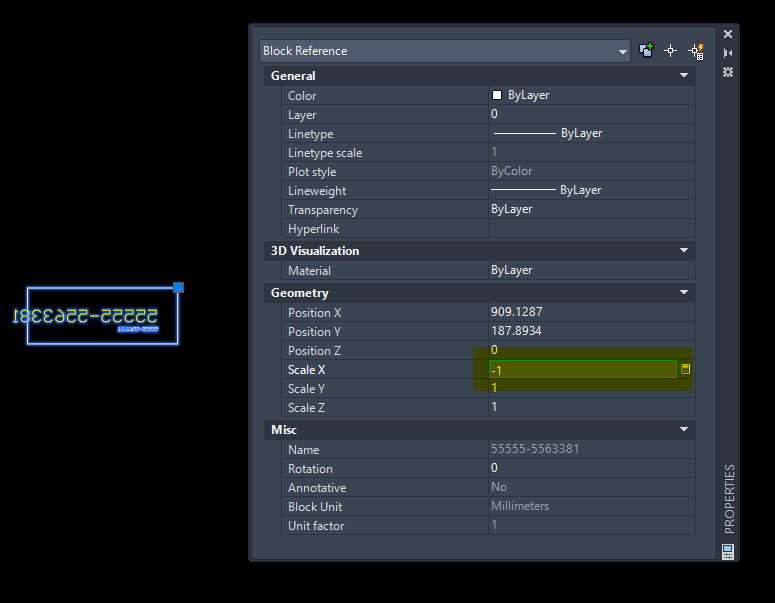Viewport: 775px width, 603px height.
Task: Select the Layer value field
Action: pos(592,114)
